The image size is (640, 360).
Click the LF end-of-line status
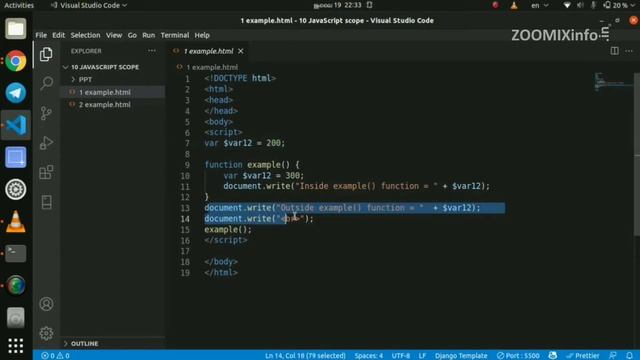click(x=422, y=356)
